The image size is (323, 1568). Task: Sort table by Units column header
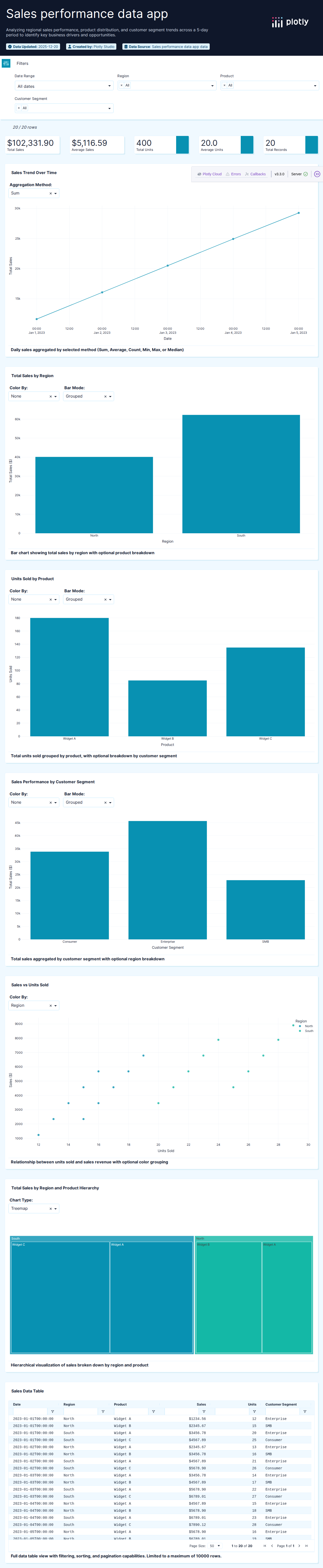pyautogui.click(x=252, y=1404)
